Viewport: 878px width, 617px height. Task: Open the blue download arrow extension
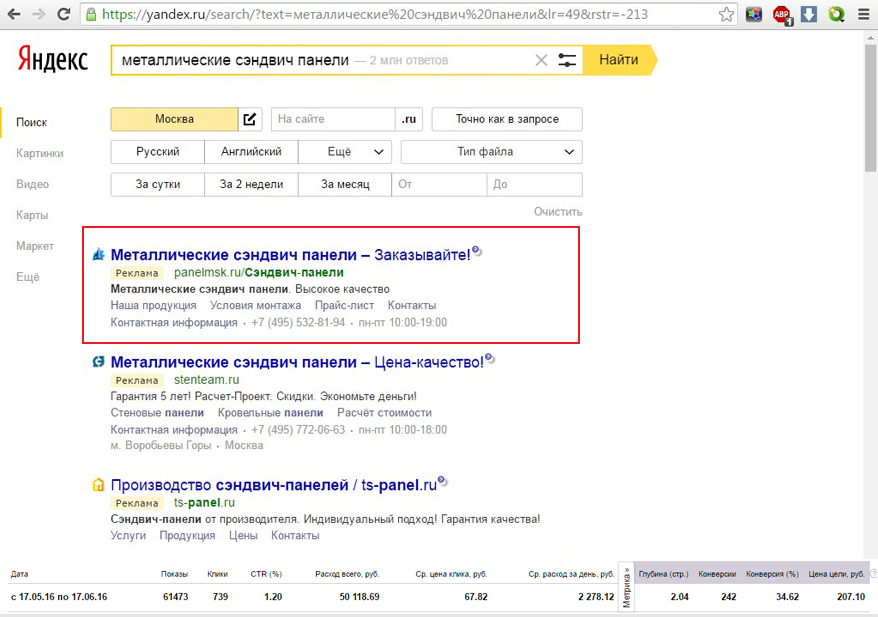pos(809,15)
